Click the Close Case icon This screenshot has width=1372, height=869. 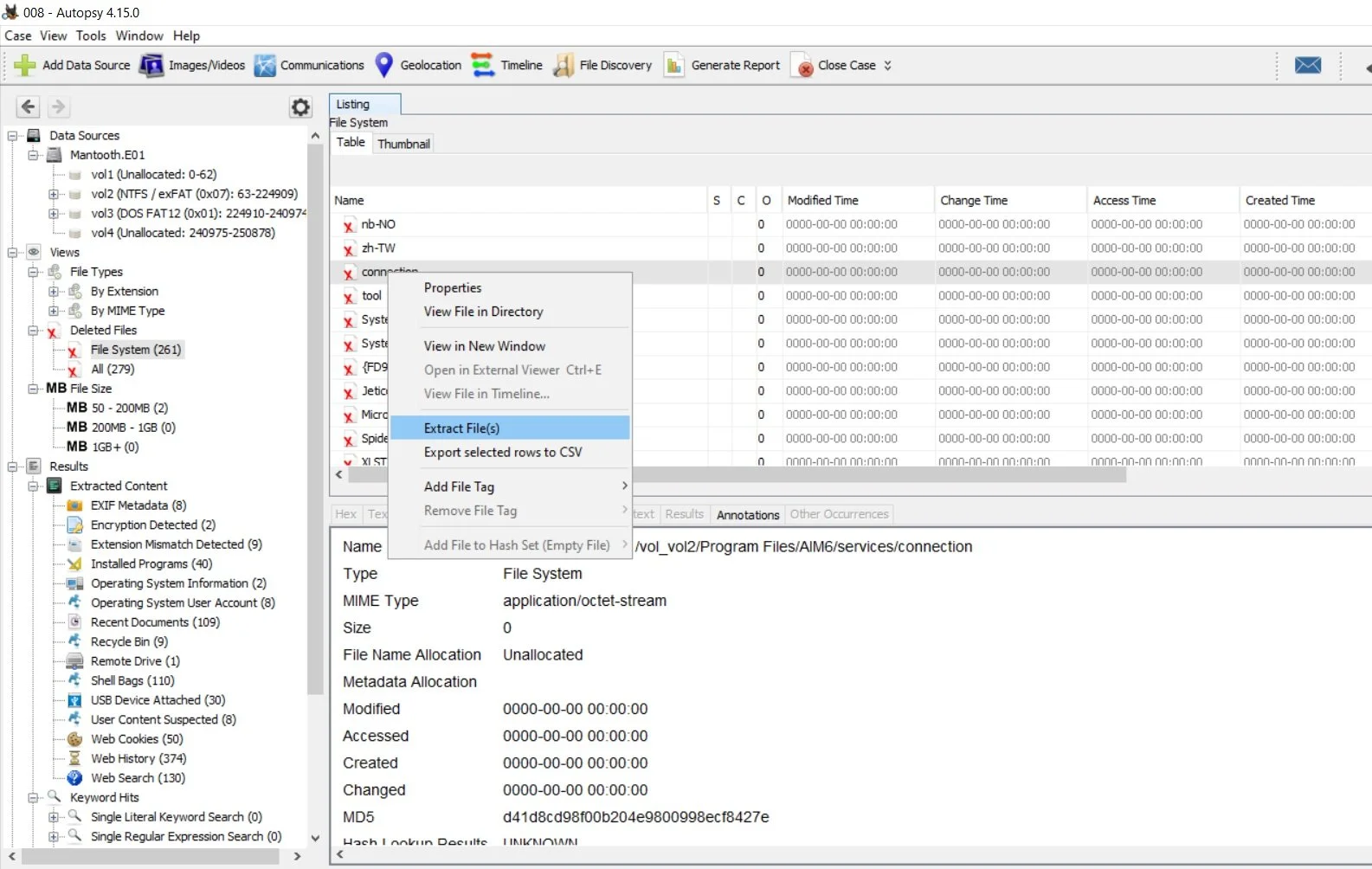[802, 66]
